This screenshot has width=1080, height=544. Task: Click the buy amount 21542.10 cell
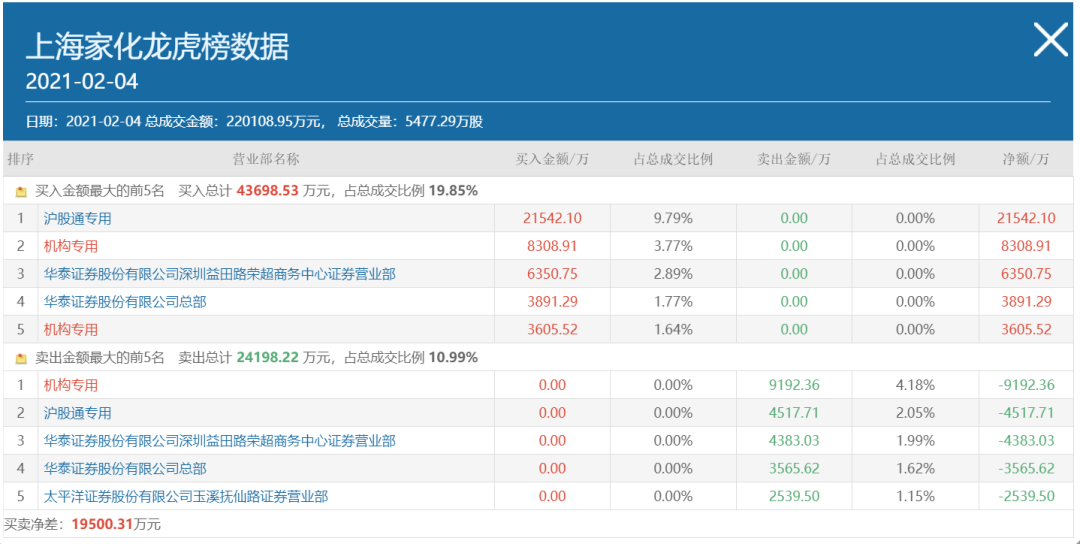(552, 219)
